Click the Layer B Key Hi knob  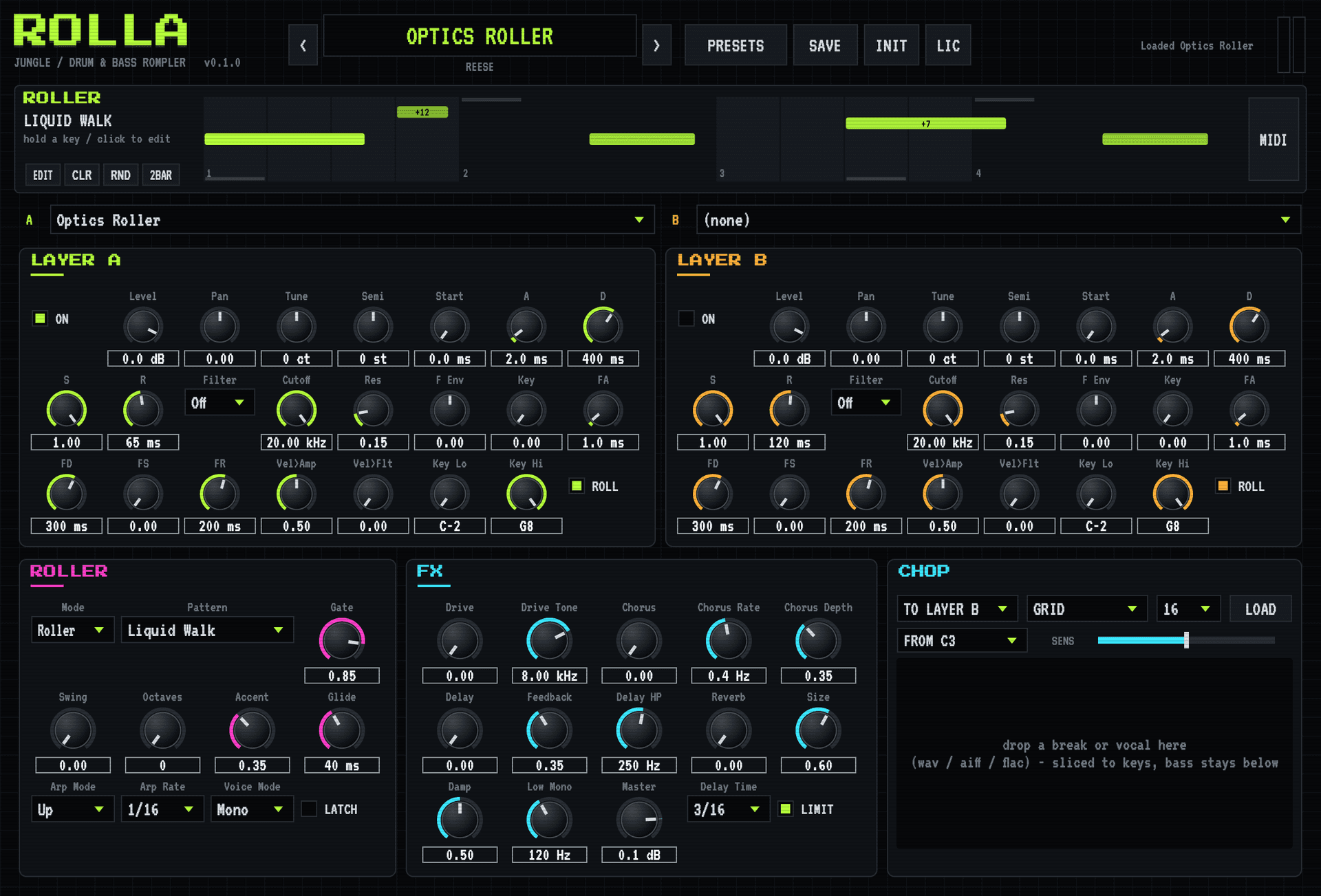pyautogui.click(x=1172, y=494)
